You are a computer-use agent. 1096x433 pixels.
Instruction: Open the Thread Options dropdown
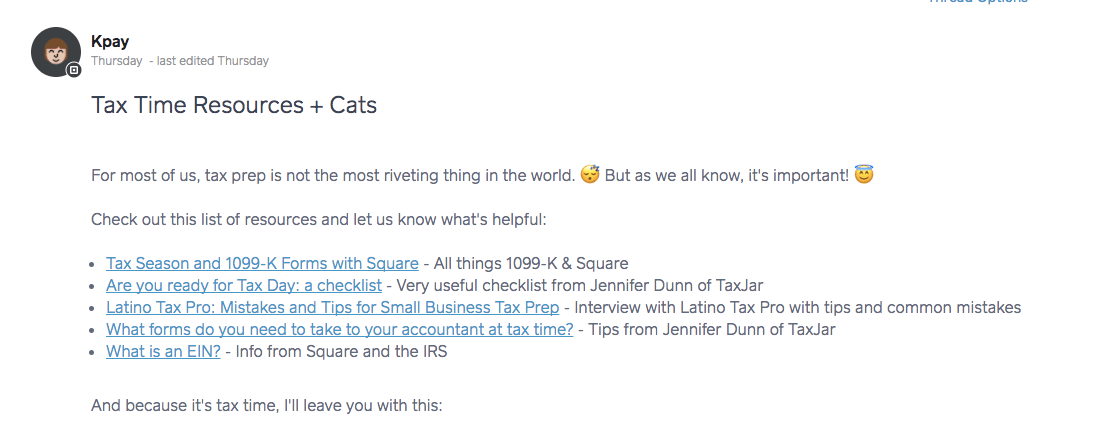977,1
